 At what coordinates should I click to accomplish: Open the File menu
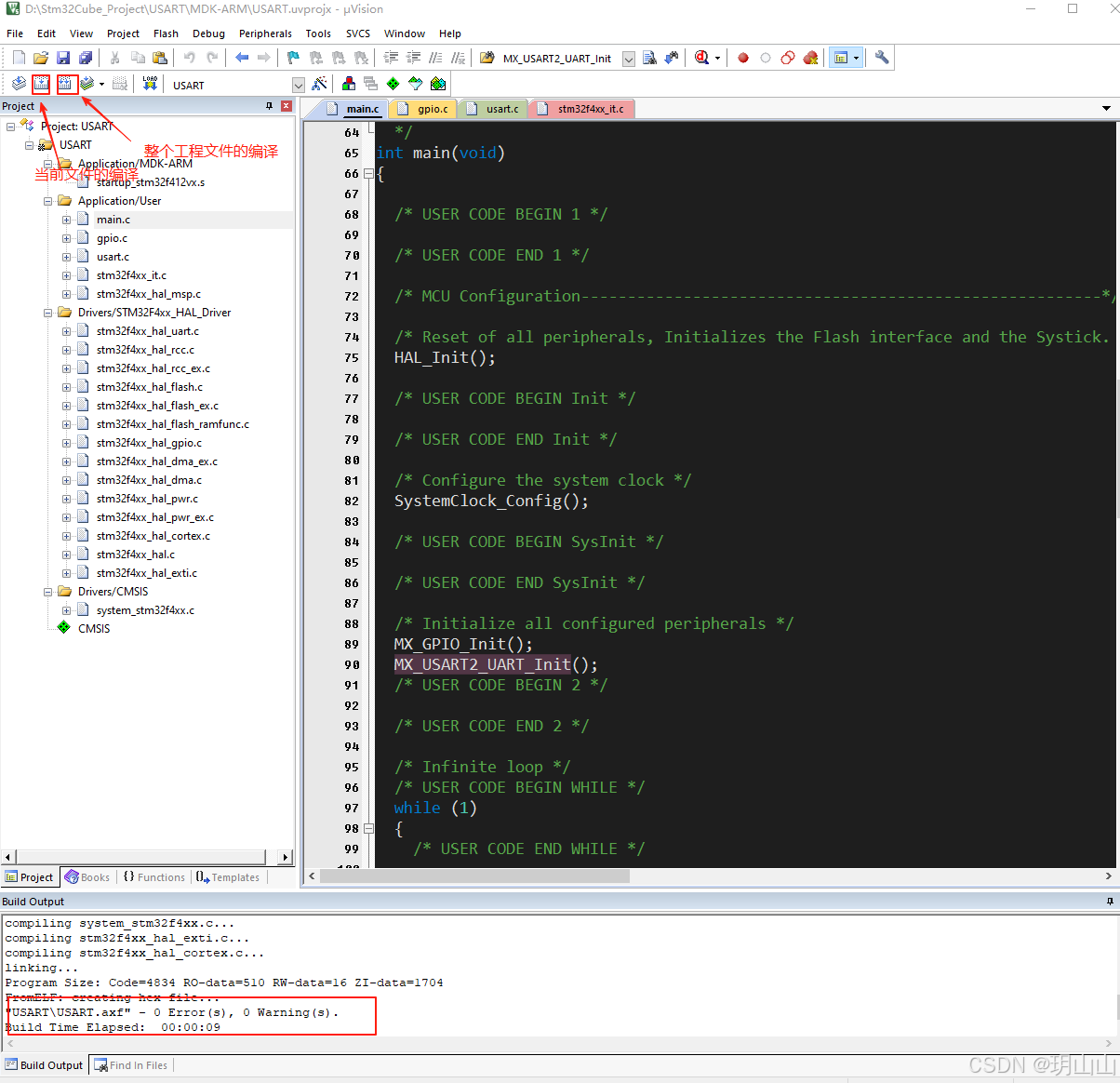coord(15,33)
